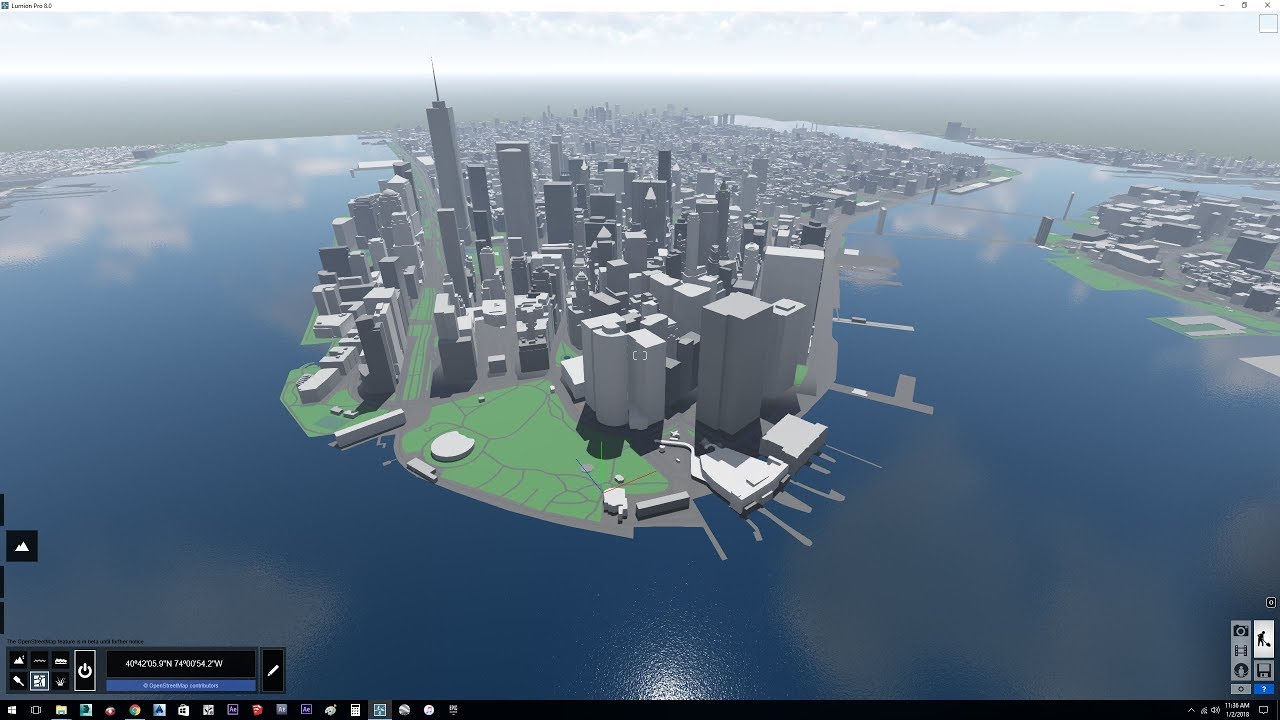Open Task View on the taskbar
Viewport: 1280px width, 720px height.
coord(36,710)
